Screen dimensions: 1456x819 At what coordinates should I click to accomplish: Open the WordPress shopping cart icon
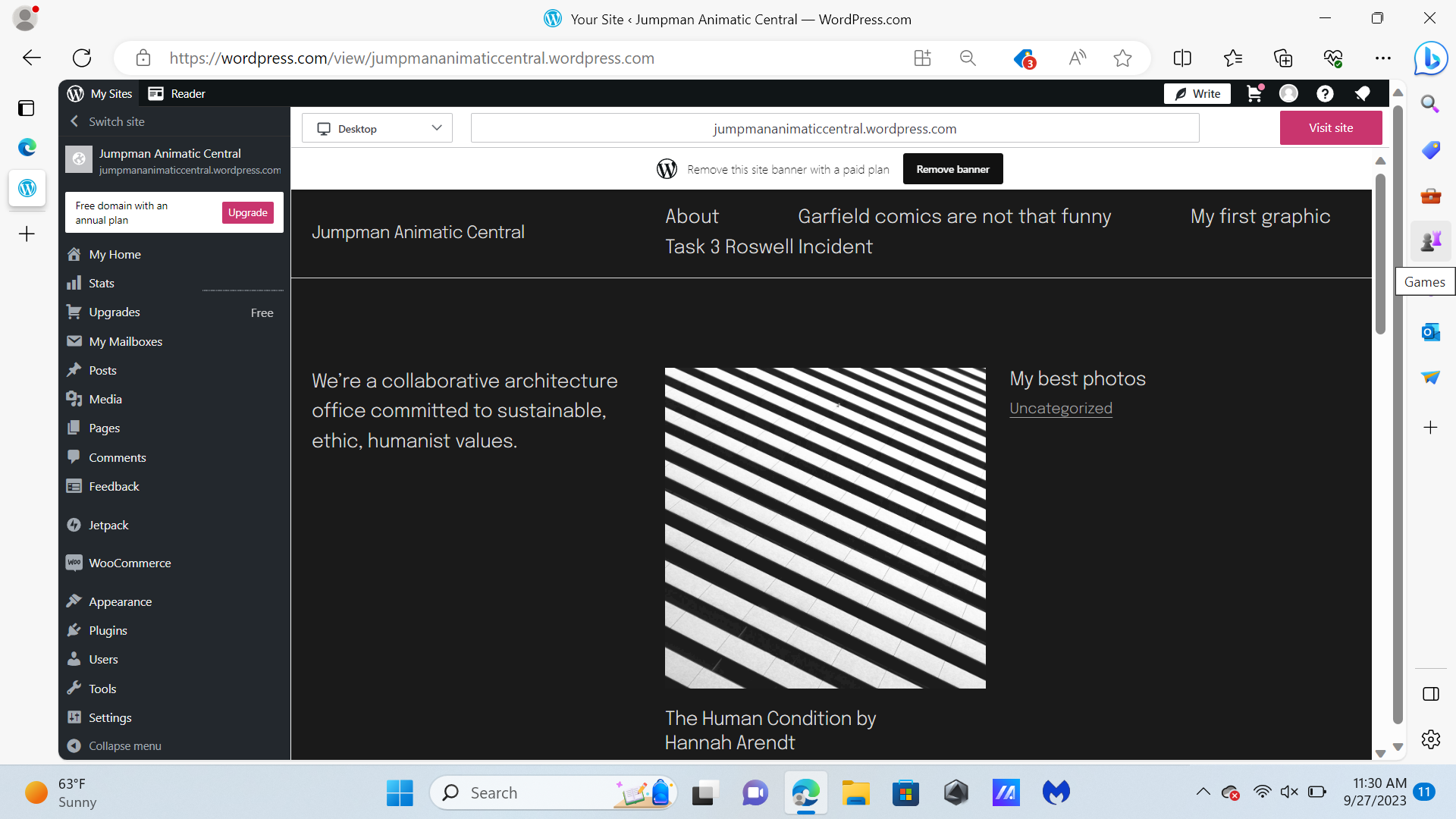click(1254, 93)
